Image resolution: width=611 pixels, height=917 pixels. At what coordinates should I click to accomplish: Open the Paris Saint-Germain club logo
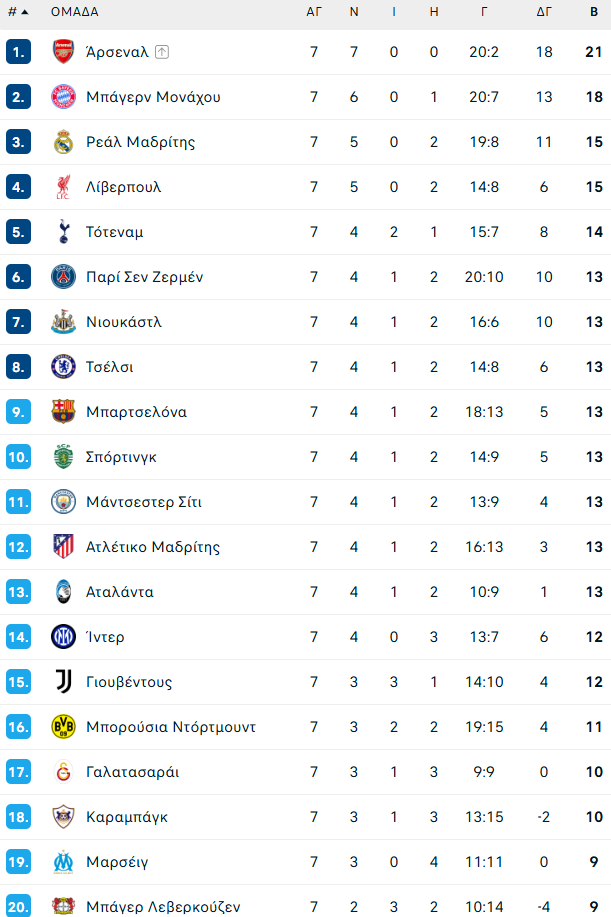[x=62, y=276]
